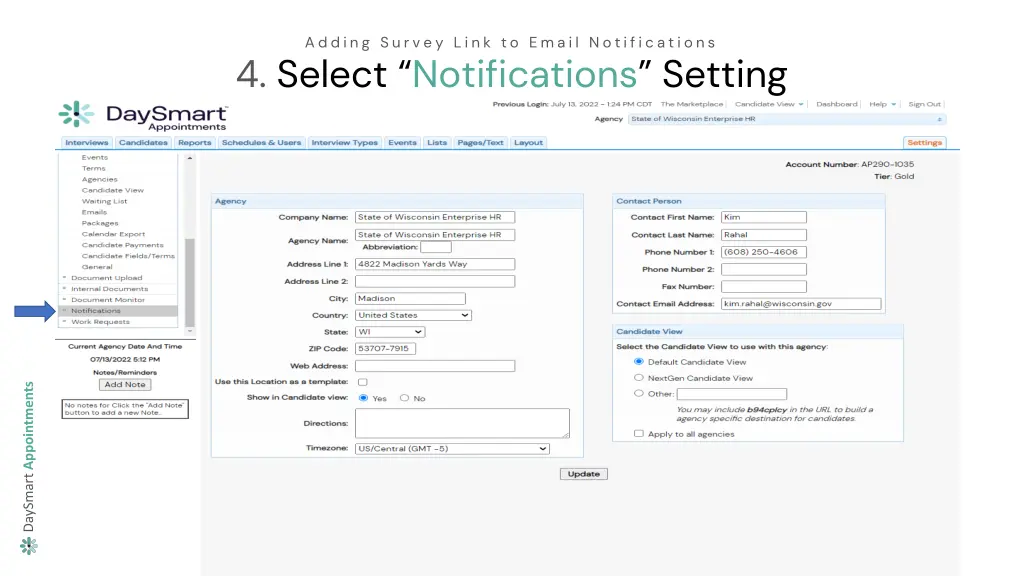The width and height of the screenshot is (1024, 576).
Task: Select Packages in the sidebar
Action: (100, 223)
